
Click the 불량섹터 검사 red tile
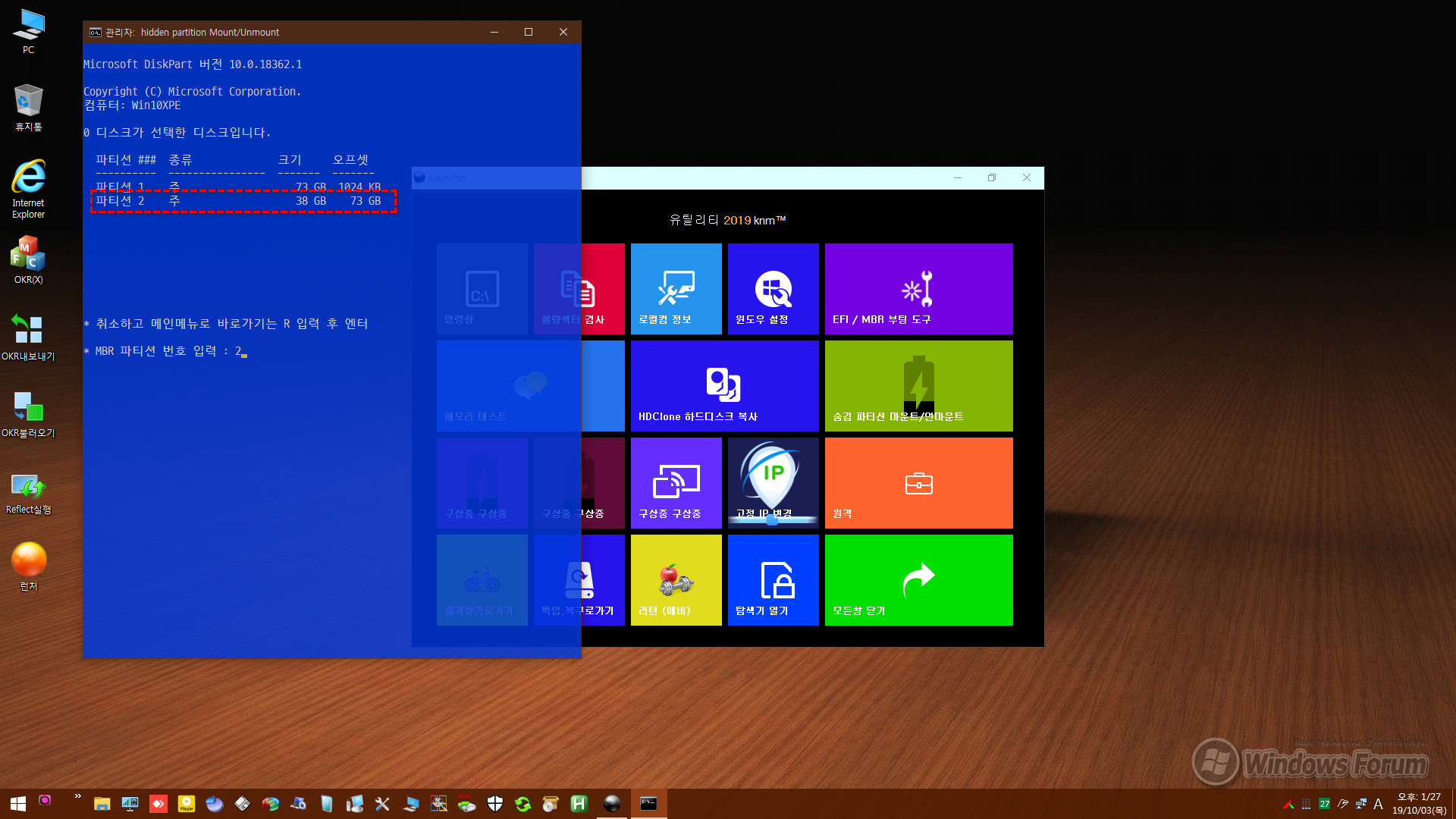[x=579, y=289]
